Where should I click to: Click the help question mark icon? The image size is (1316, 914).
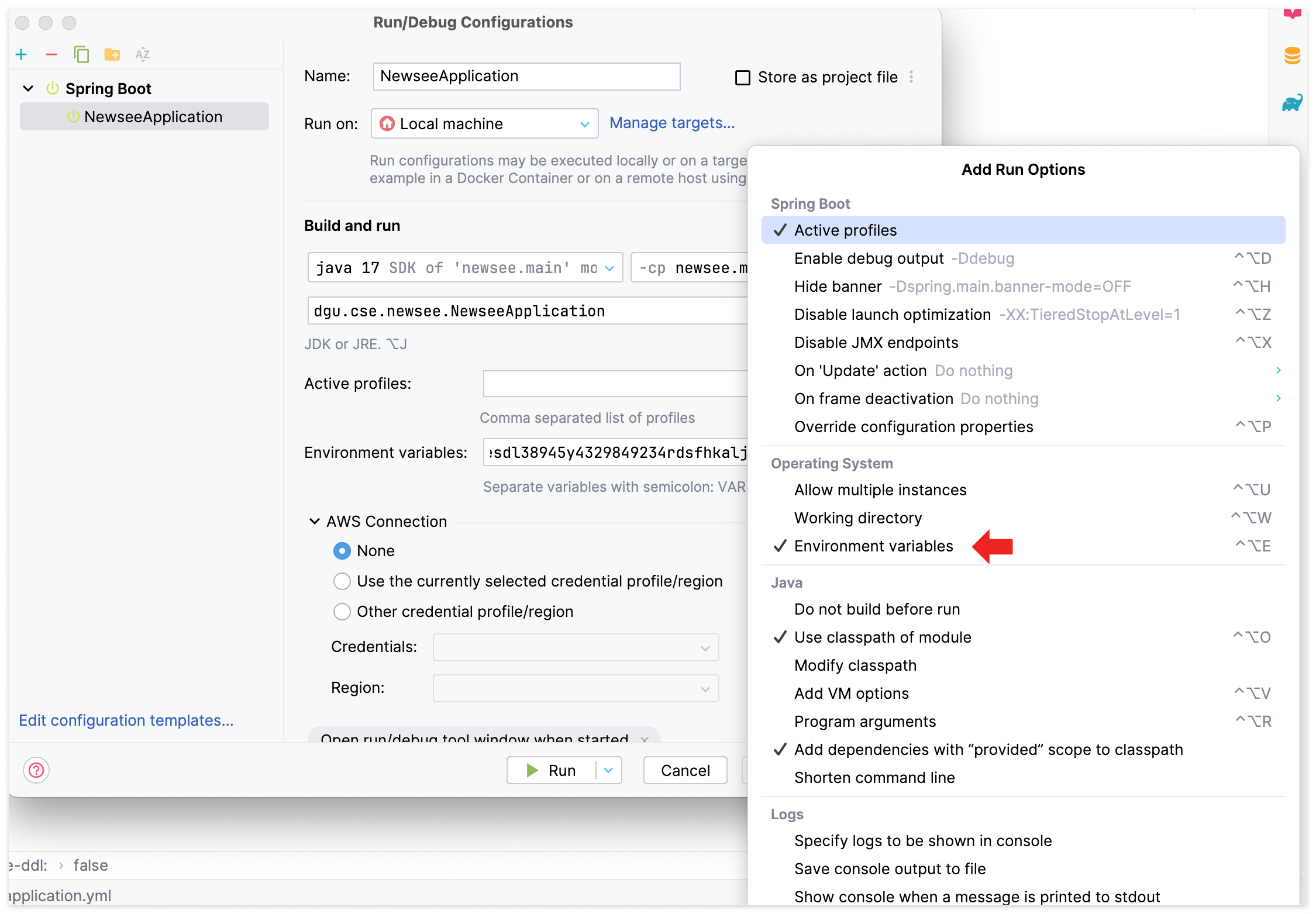[x=36, y=770]
